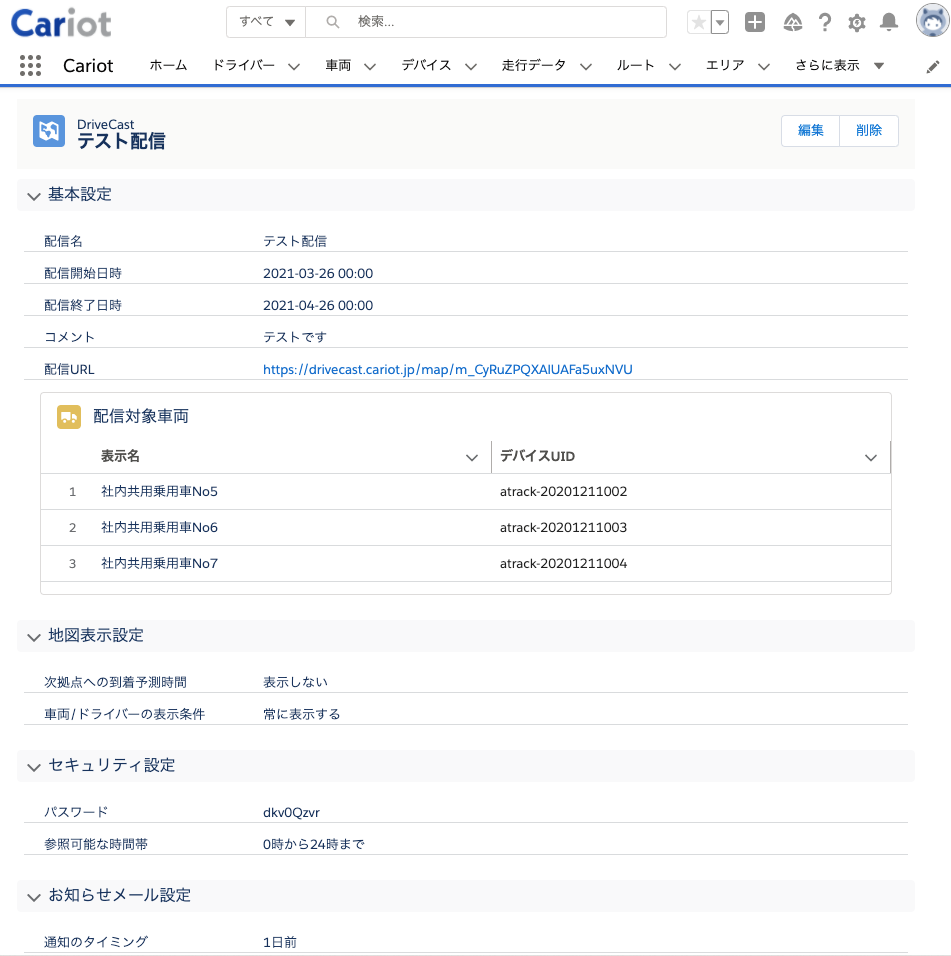
Task: Open the help question mark icon
Action: tap(825, 23)
